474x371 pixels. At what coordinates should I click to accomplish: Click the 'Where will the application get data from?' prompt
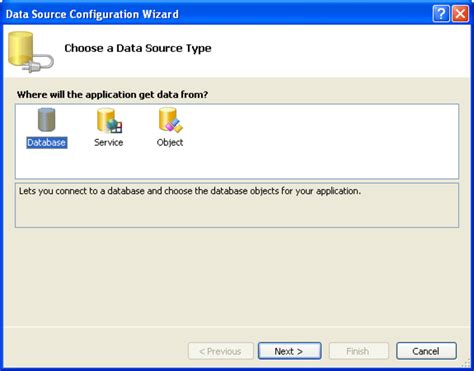pos(112,95)
